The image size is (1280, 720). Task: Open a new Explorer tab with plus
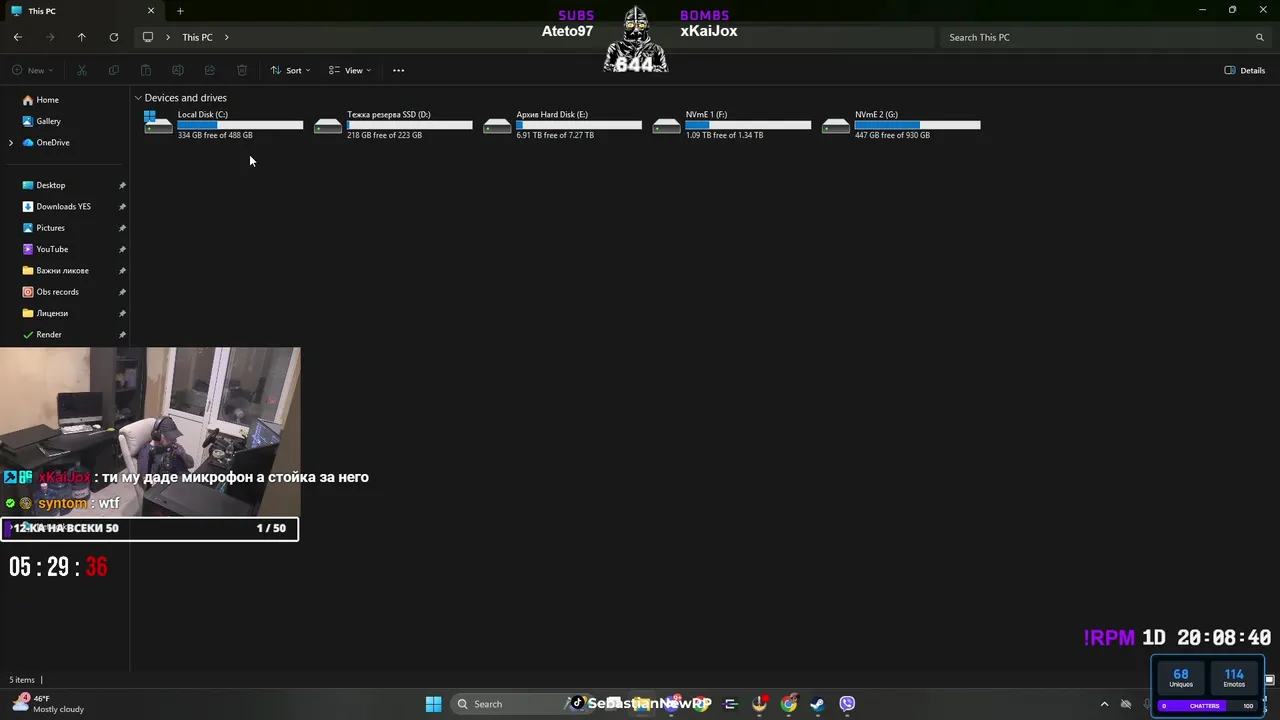[x=180, y=11]
